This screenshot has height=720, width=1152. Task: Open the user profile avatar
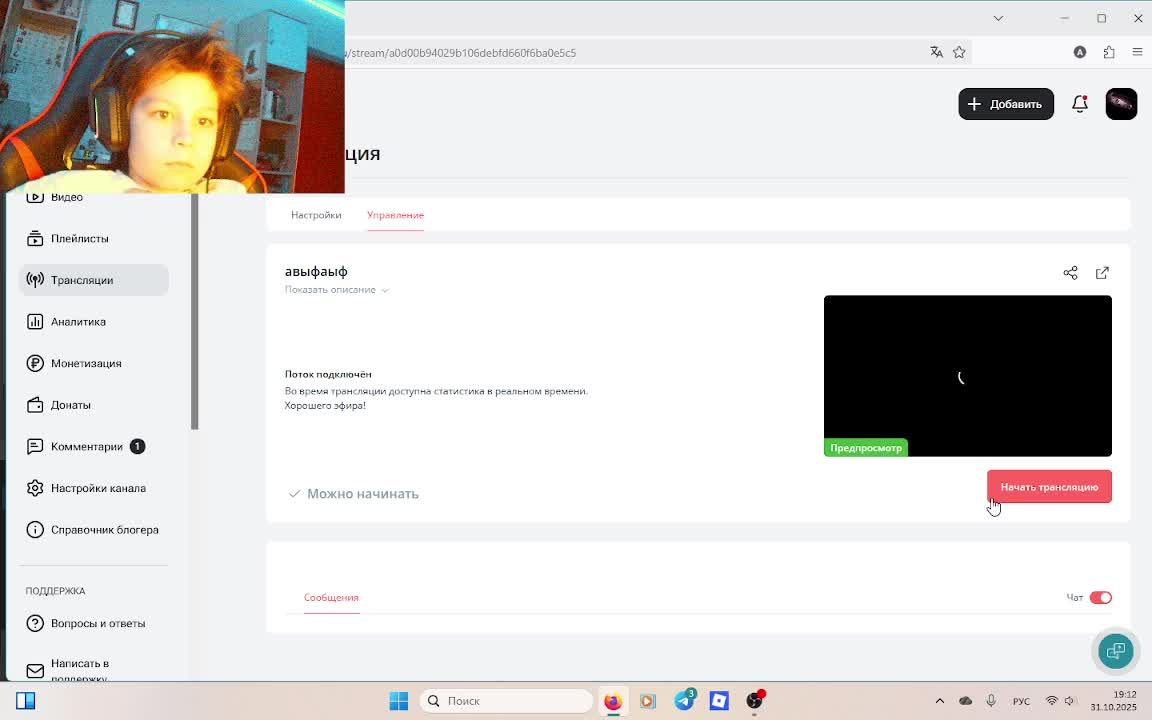[x=1121, y=104]
